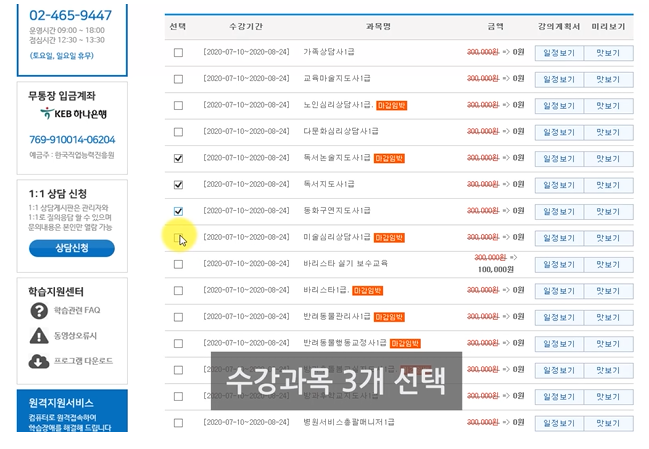This screenshot has height=449, width=649.
Task: Click the 과목명 column header
Action: pyautogui.click(x=378, y=26)
